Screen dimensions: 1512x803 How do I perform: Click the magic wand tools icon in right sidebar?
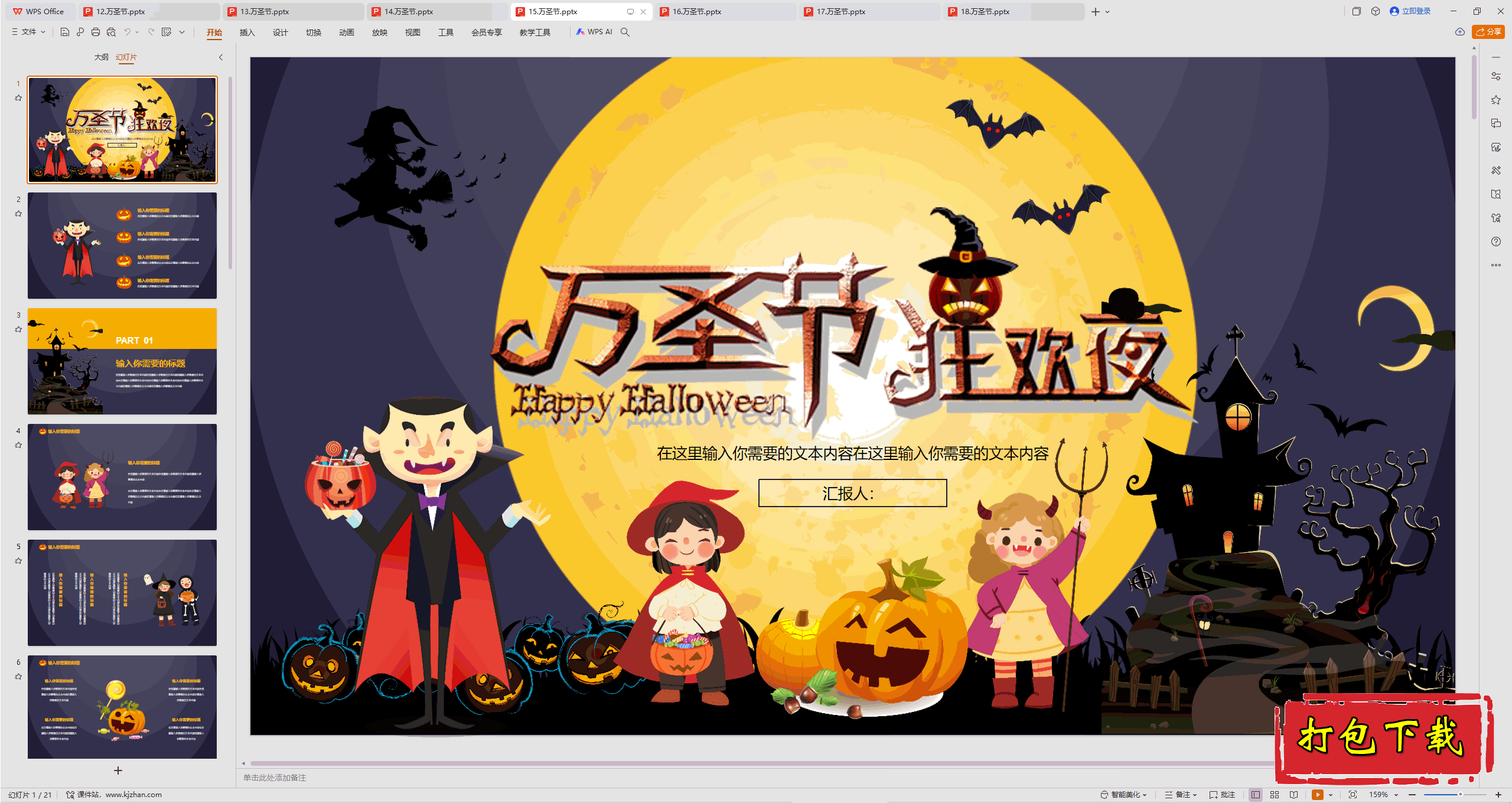coord(1496,171)
